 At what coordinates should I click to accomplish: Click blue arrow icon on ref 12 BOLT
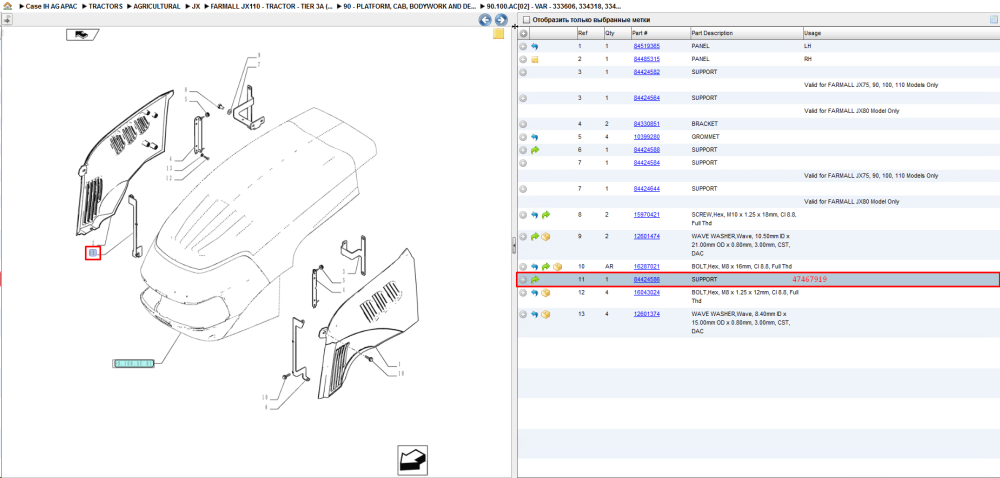click(x=534, y=293)
